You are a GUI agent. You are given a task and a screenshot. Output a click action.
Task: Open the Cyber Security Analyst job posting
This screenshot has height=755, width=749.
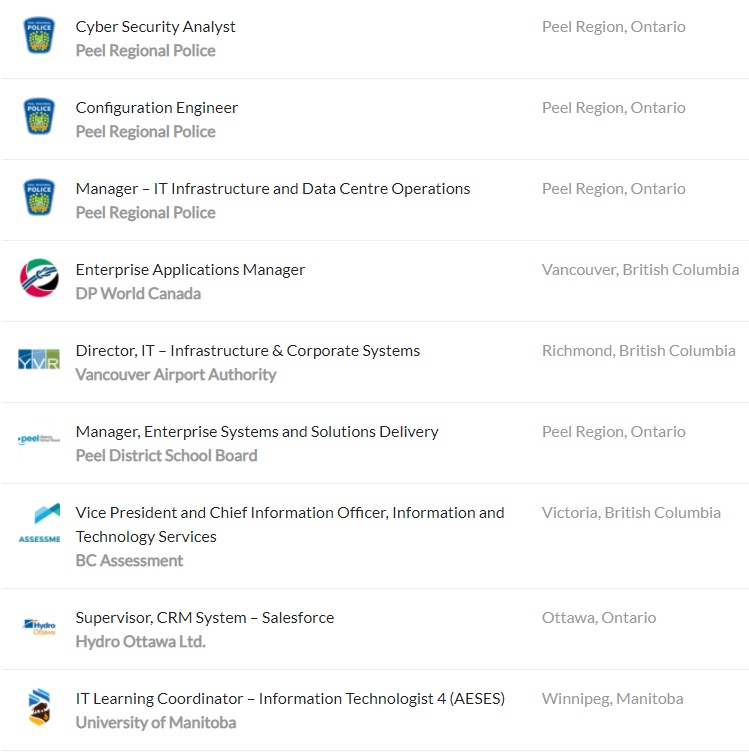(156, 27)
